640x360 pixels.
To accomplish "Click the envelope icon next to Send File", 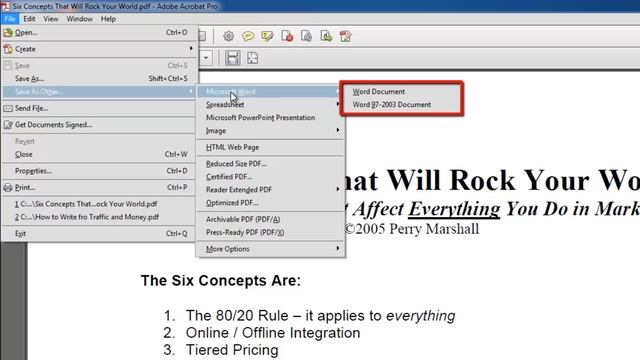I will 8,108.
